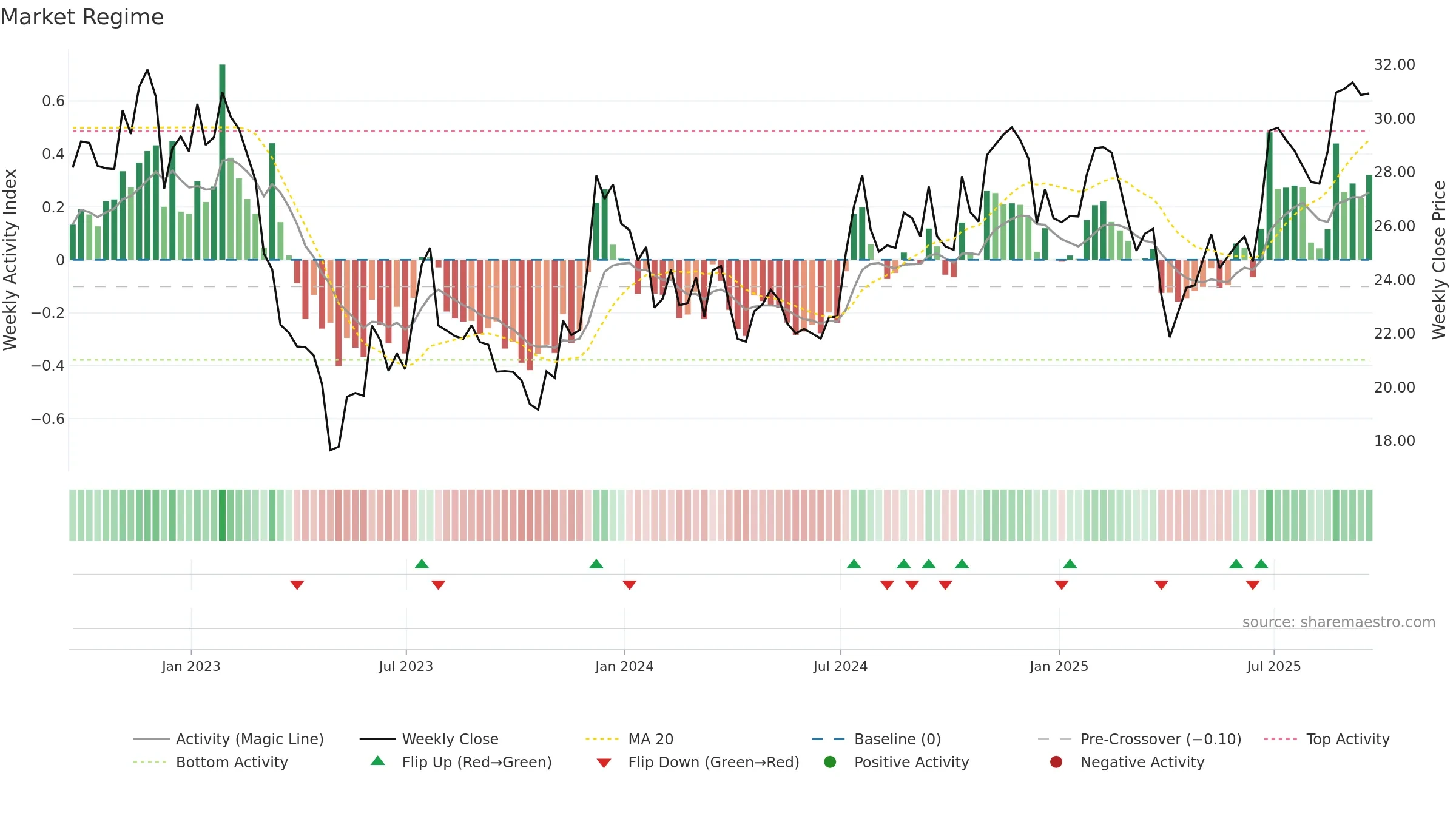Click the Jul 2024 x-axis label
Viewport: 1456px width, 819px height.
click(x=840, y=666)
